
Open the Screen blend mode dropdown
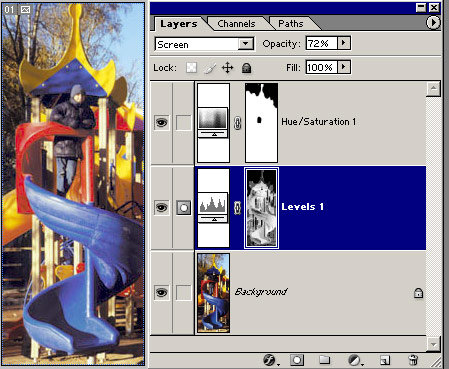[246, 44]
